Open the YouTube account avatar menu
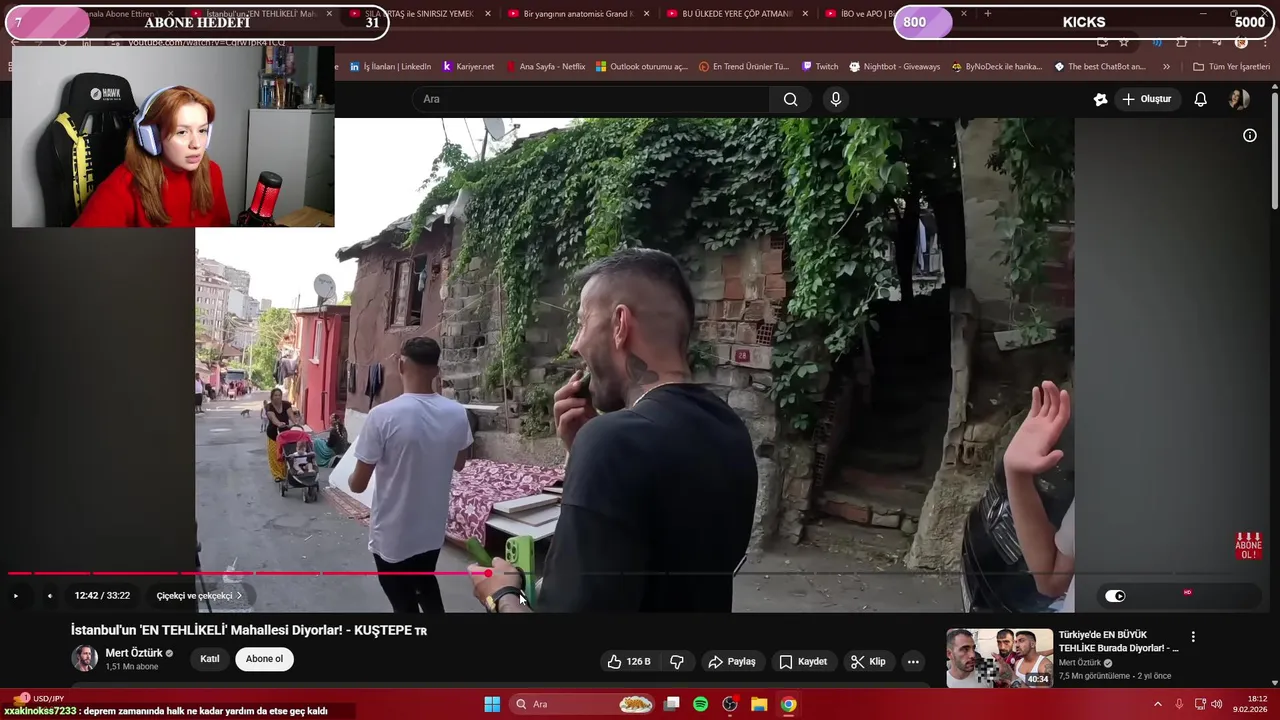Viewport: 1280px width, 720px height. pyautogui.click(x=1239, y=99)
